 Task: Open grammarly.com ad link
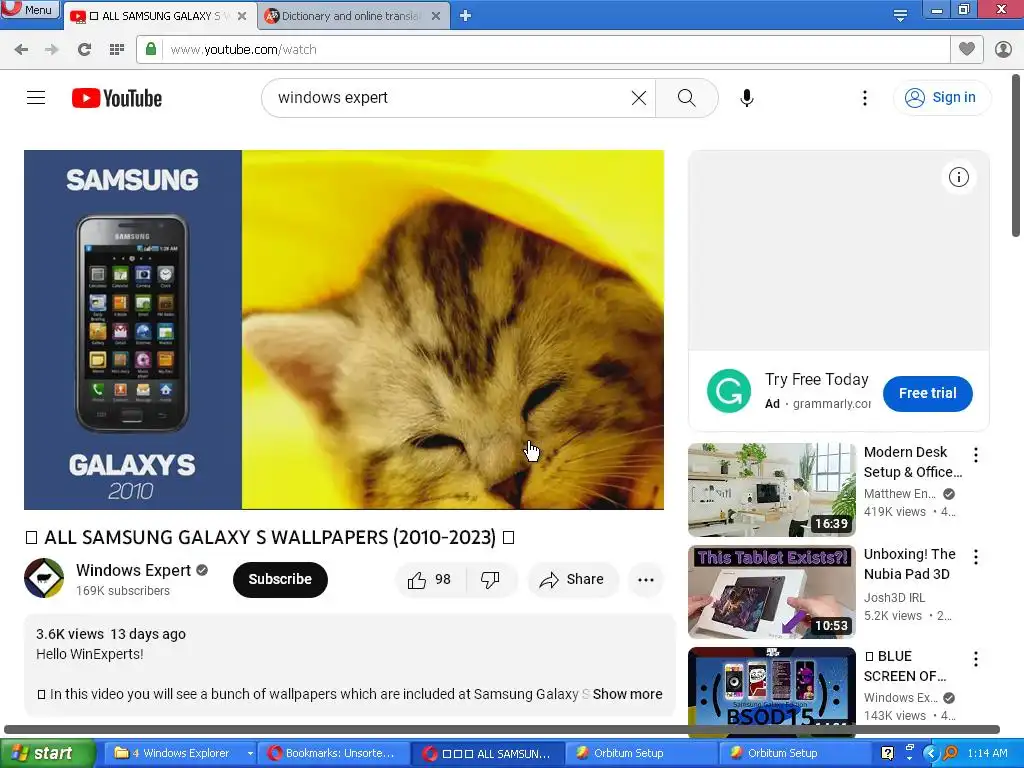[x=831, y=404]
